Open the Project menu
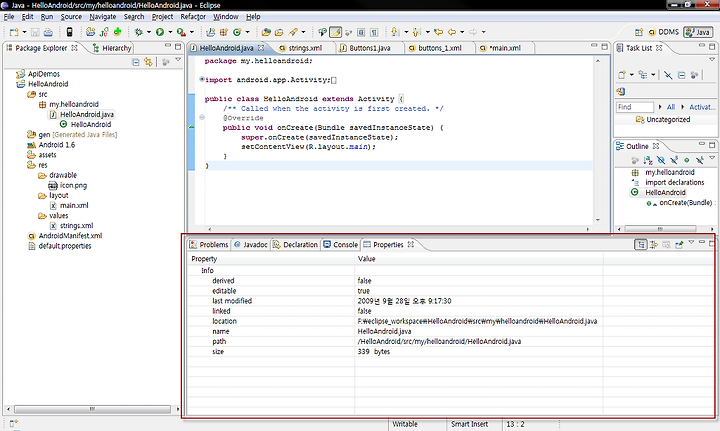 pyautogui.click(x=162, y=17)
